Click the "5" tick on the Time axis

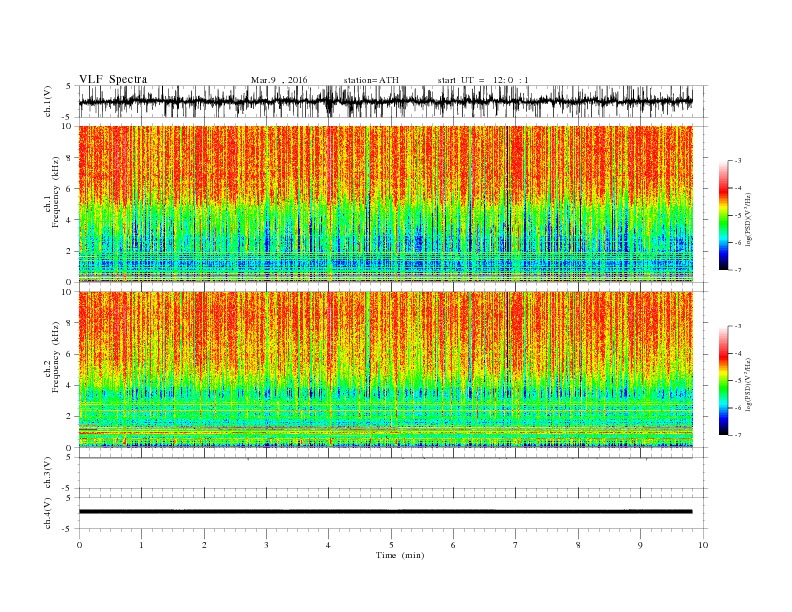(x=391, y=545)
